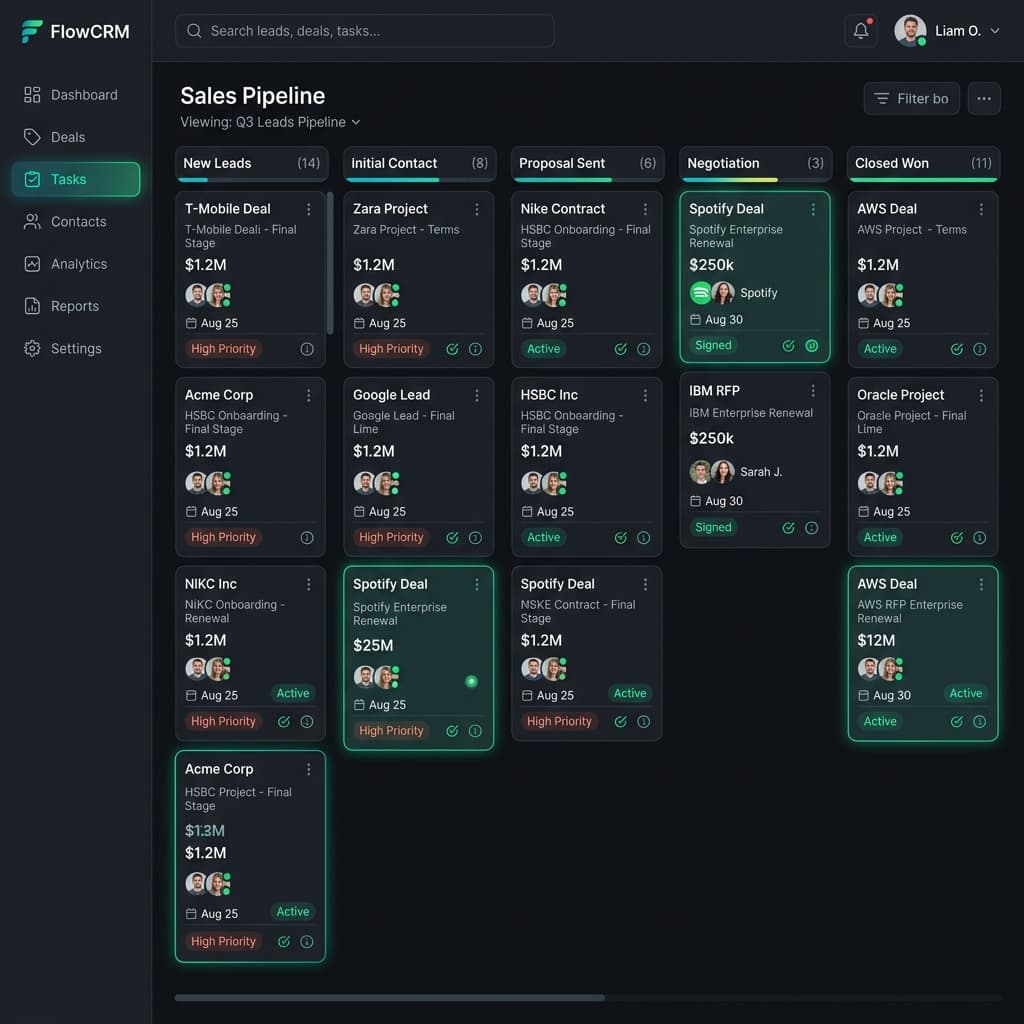Show info for Nike Contract card
Image resolution: width=1024 pixels, height=1024 pixels.
tap(643, 349)
